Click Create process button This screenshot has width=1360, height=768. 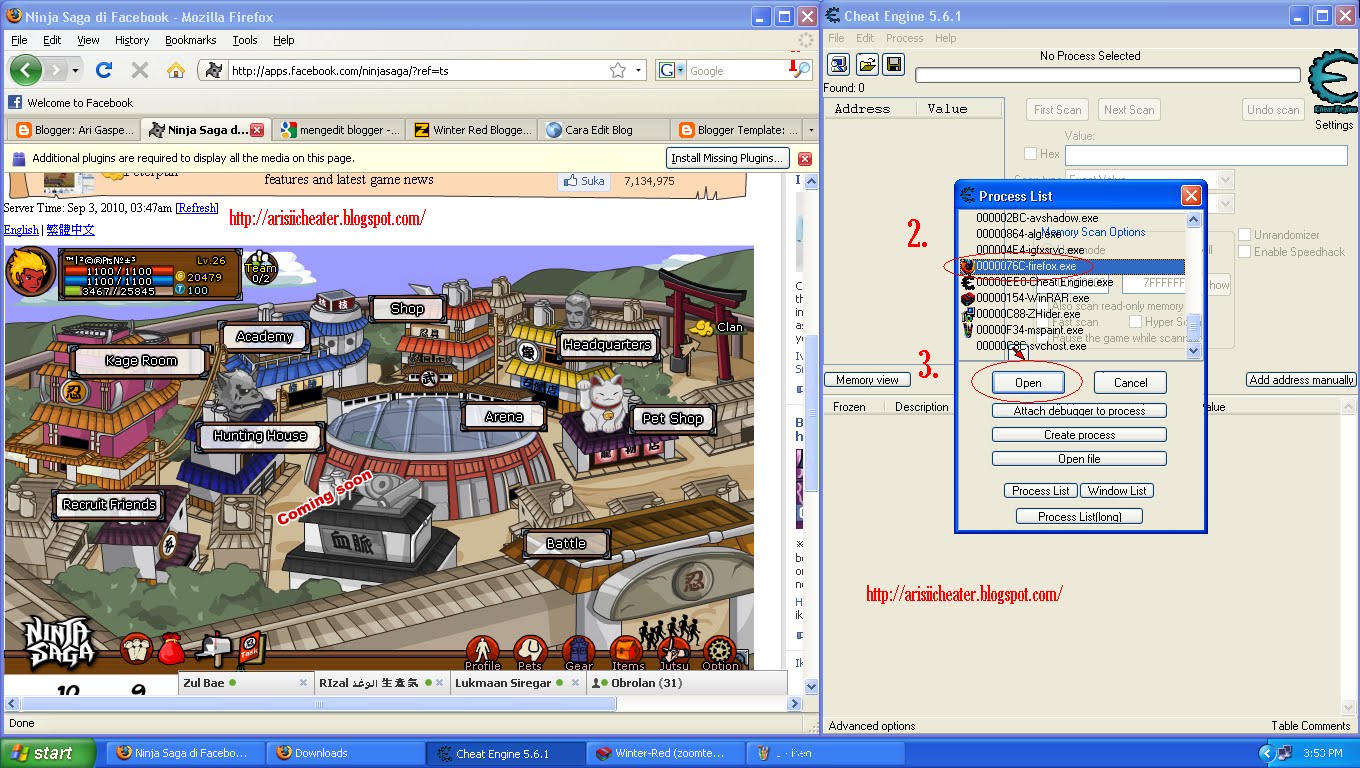click(x=1079, y=435)
